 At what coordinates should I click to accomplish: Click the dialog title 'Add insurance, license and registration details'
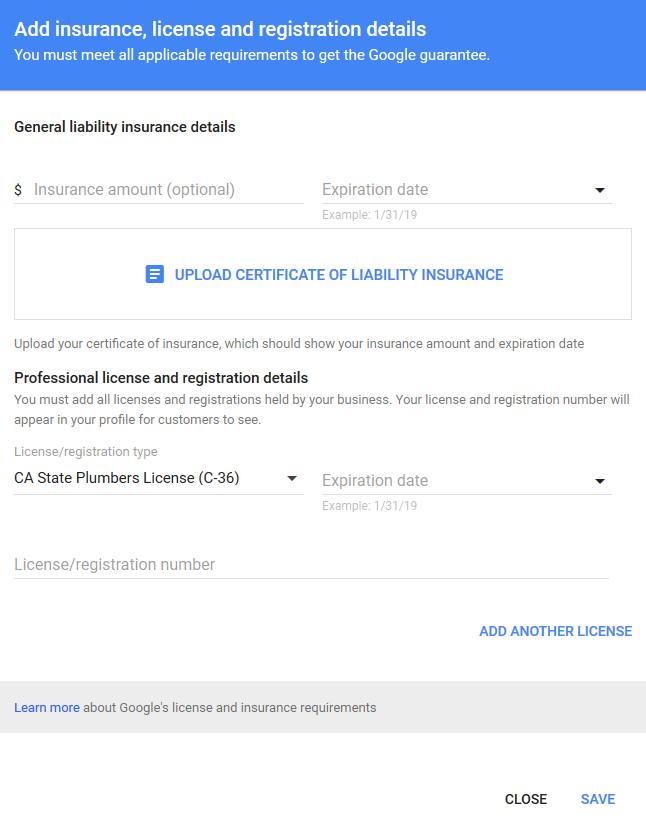coord(220,30)
